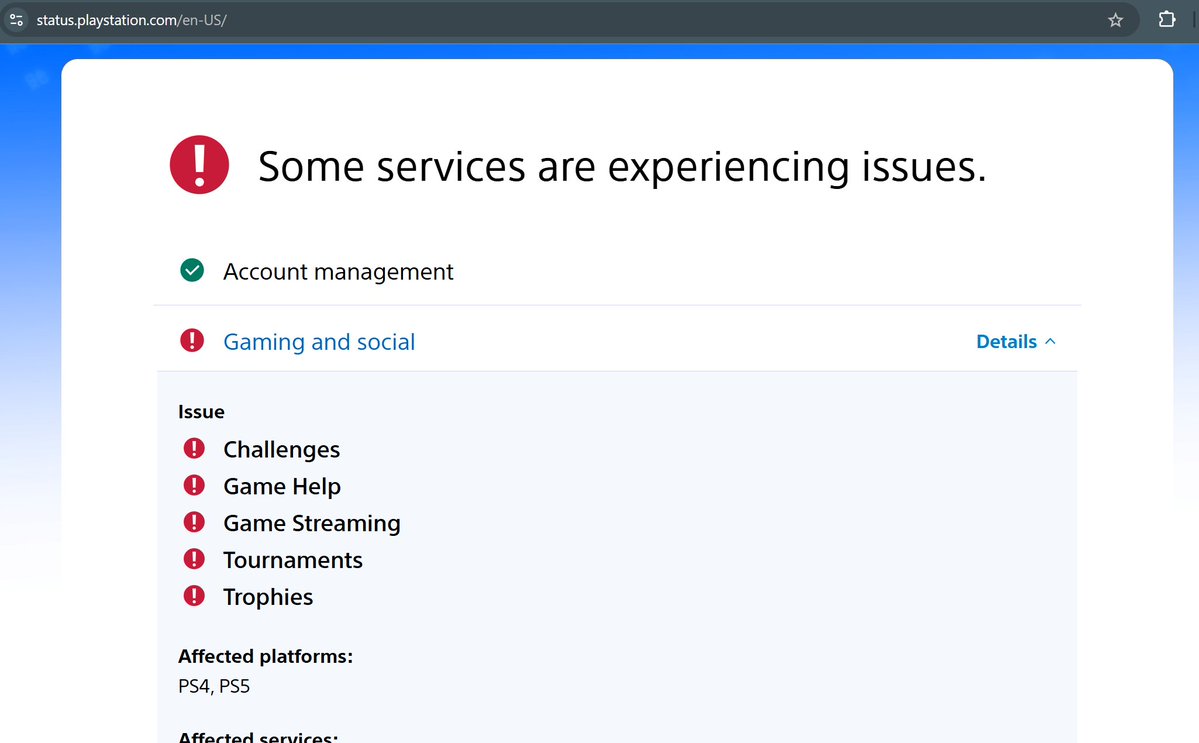Click the green check icon for Account management
Viewport: 1199px width, 743px height.
pos(192,271)
